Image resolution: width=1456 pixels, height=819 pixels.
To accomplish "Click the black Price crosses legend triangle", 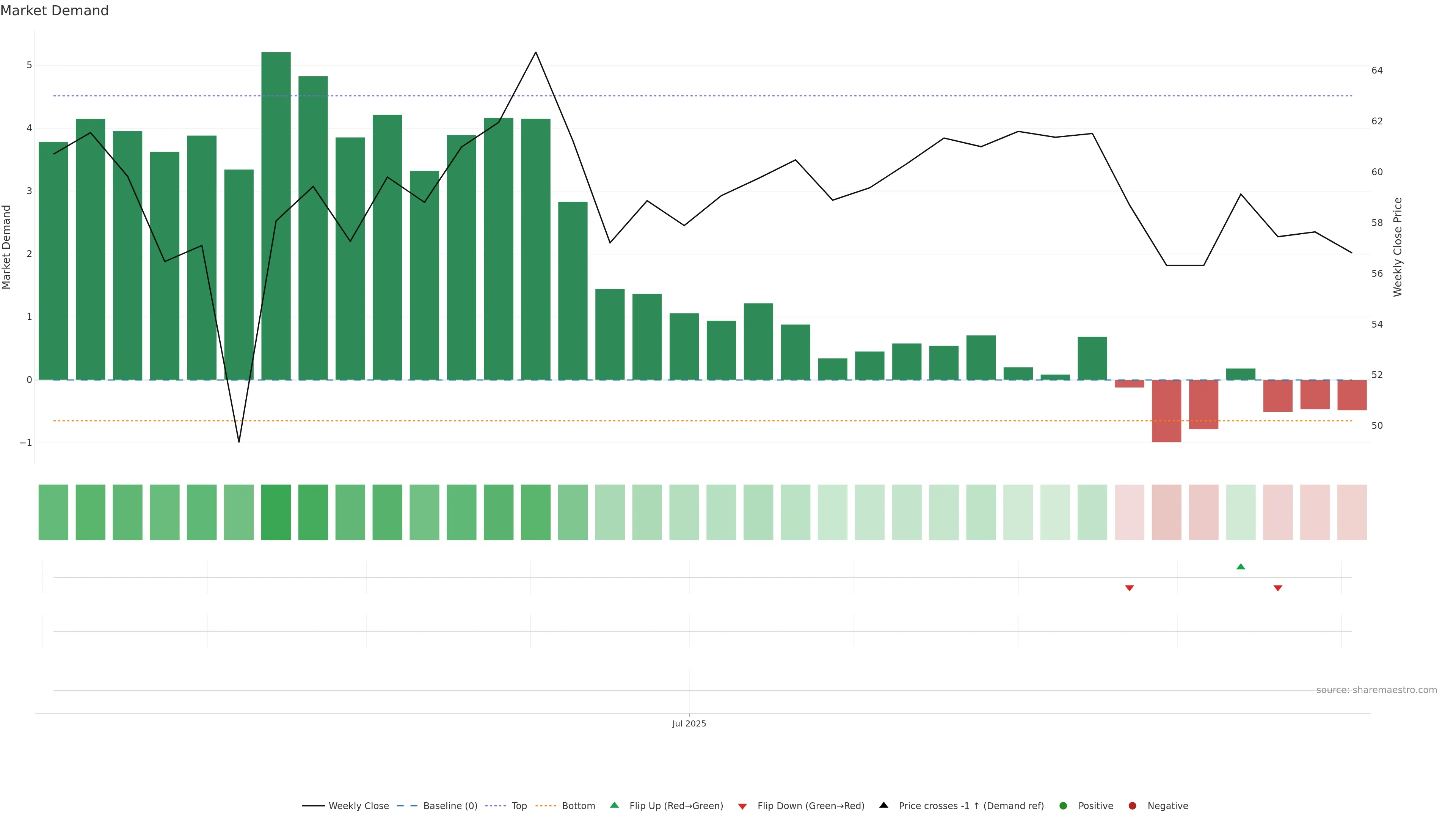I will (884, 805).
